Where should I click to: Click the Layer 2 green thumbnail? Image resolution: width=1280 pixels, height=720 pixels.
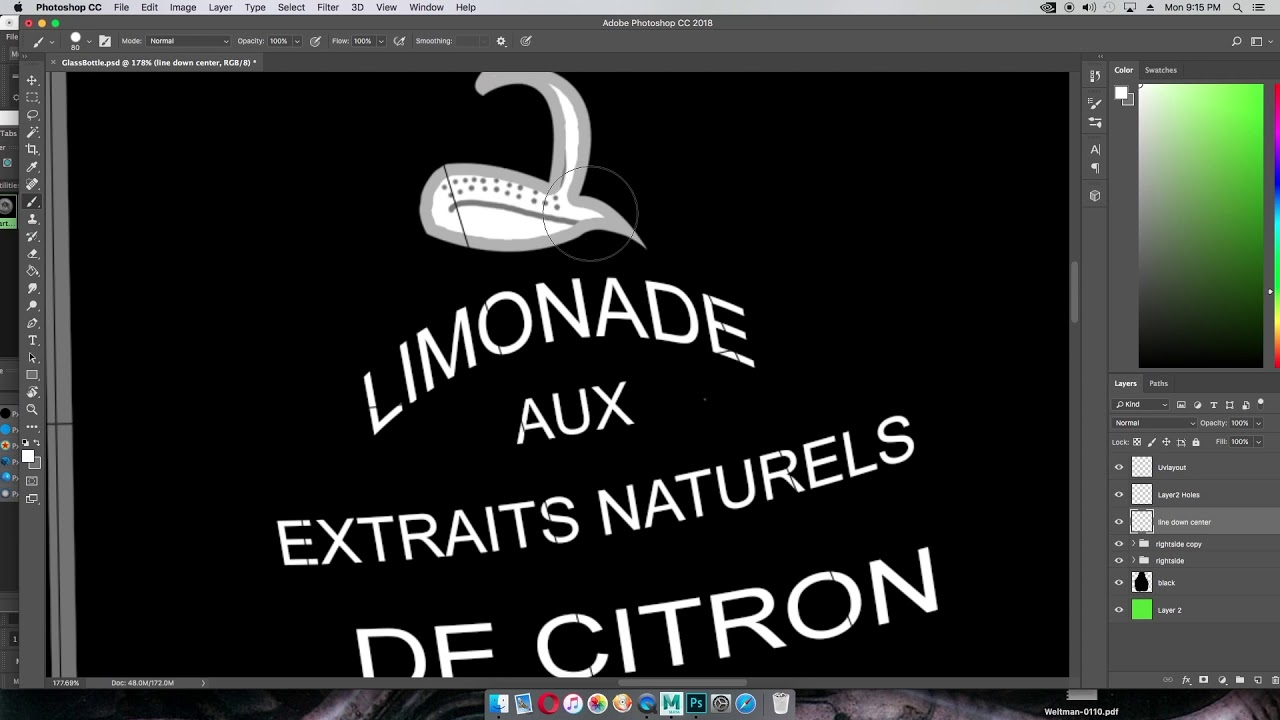[1142, 610]
